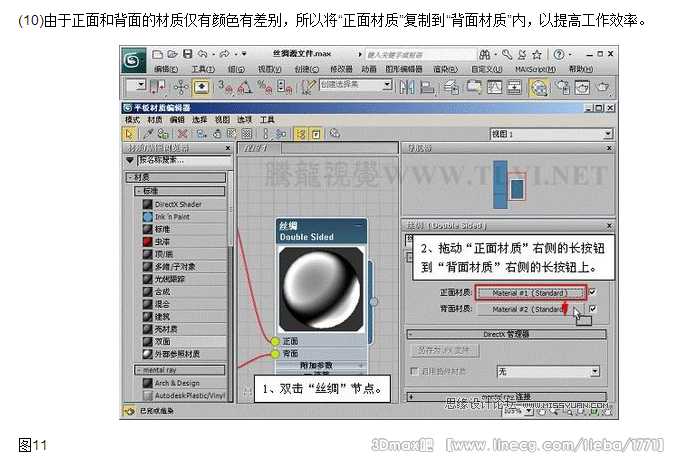693x462 pixels.
Task: Click the help question mark icon
Action: (559, 54)
